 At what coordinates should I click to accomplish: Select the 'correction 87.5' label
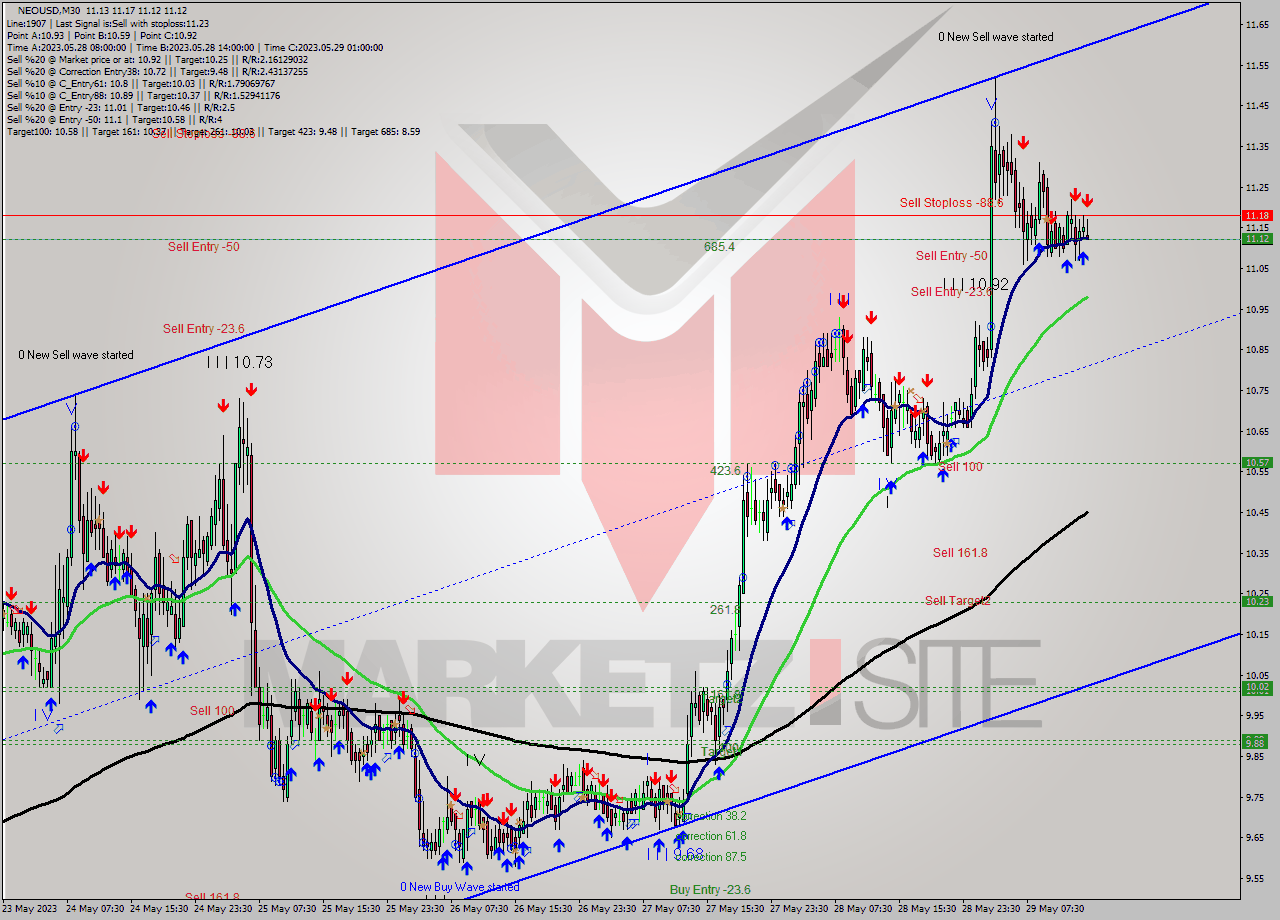[x=712, y=857]
